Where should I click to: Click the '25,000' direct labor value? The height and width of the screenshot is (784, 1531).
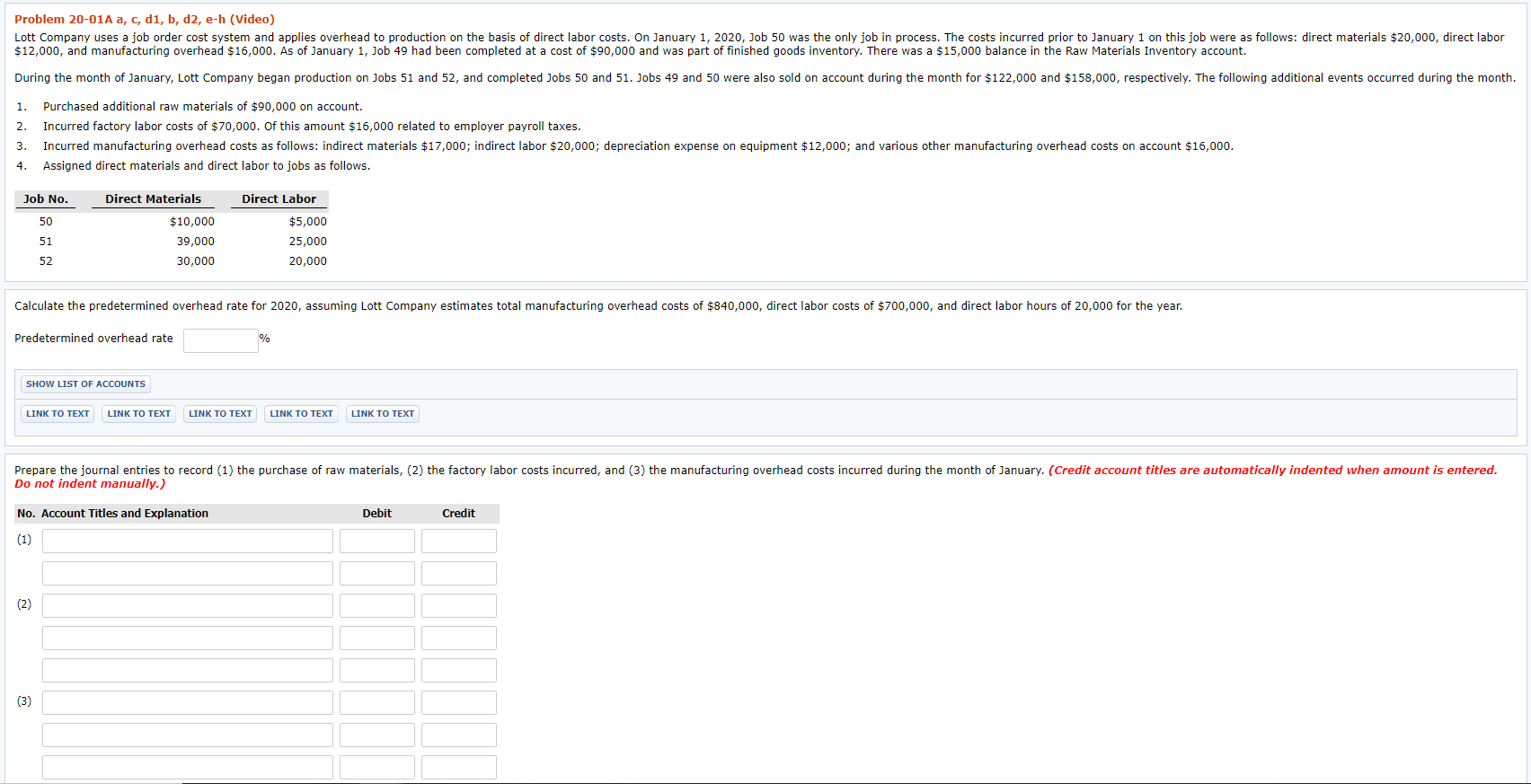pyautogui.click(x=308, y=242)
